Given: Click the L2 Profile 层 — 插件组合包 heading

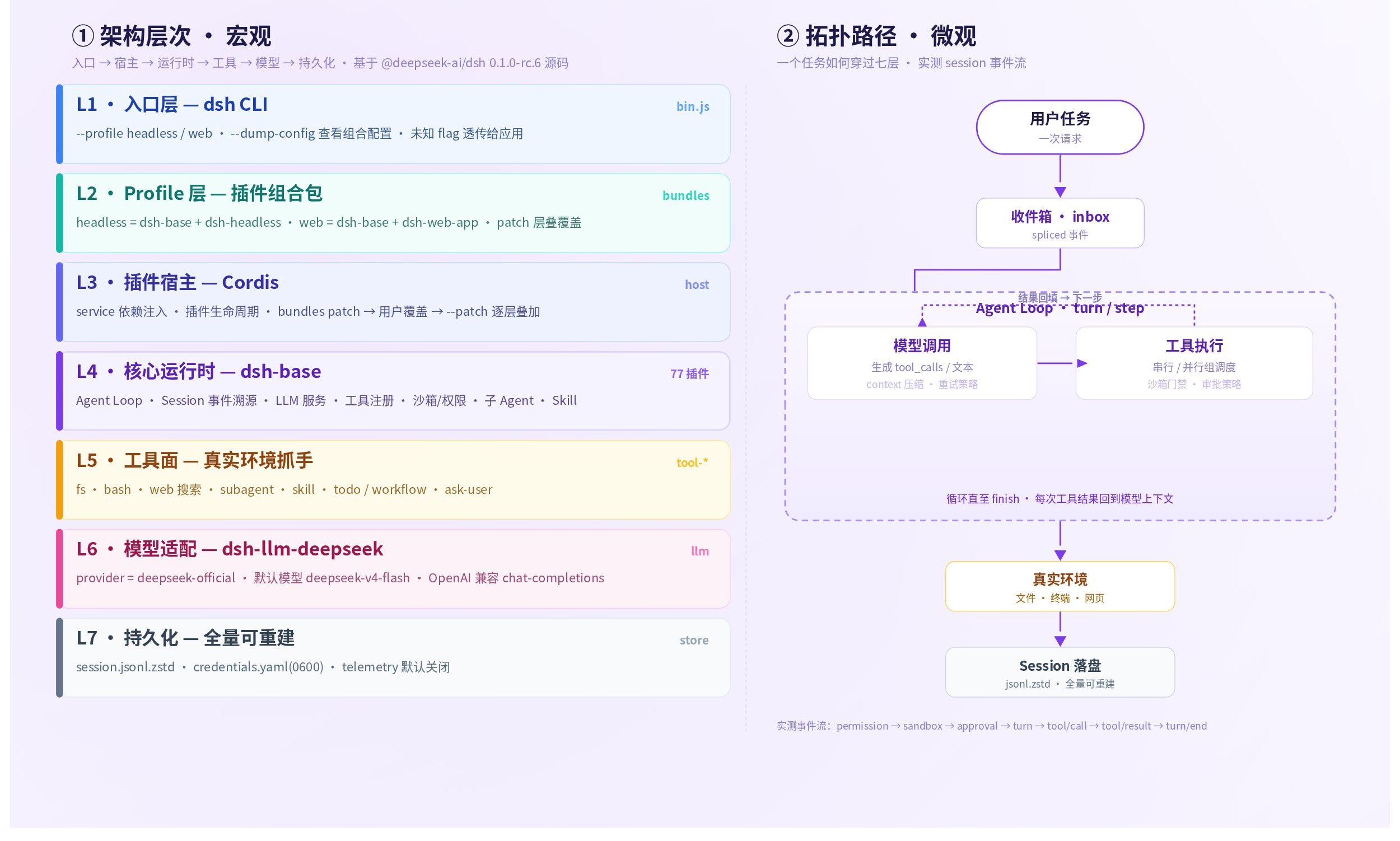Looking at the screenshot, I should click(x=199, y=193).
